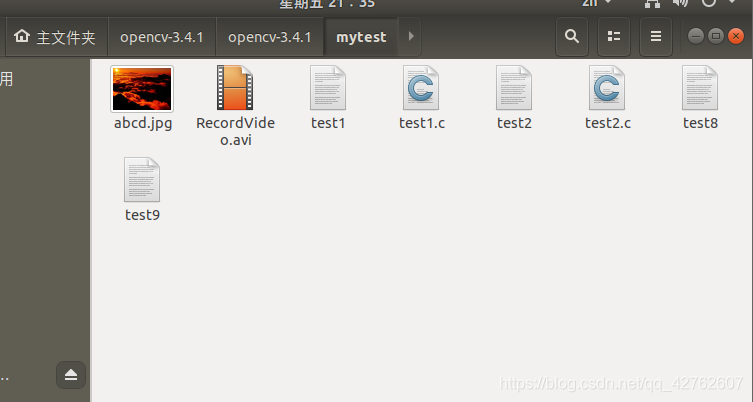Screen dimensions: 753x402
Task: Select the test1.c source file icon
Action: pos(421,87)
